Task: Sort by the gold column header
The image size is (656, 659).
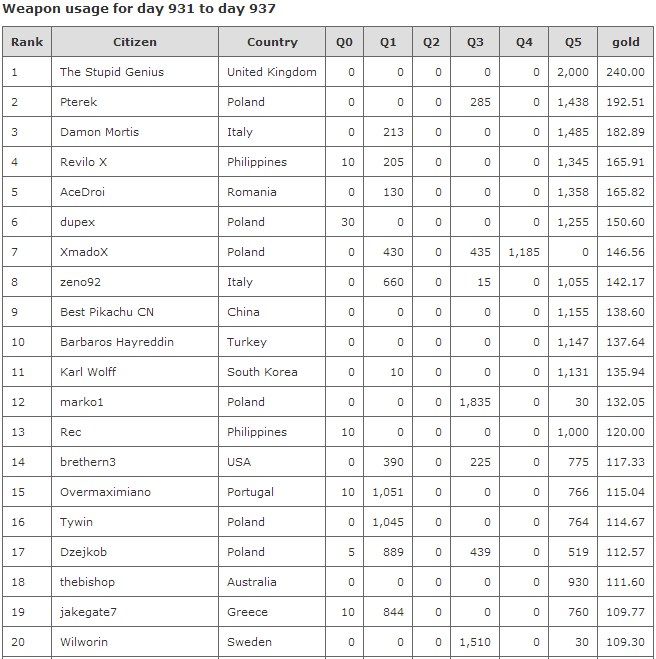Action: [626, 42]
